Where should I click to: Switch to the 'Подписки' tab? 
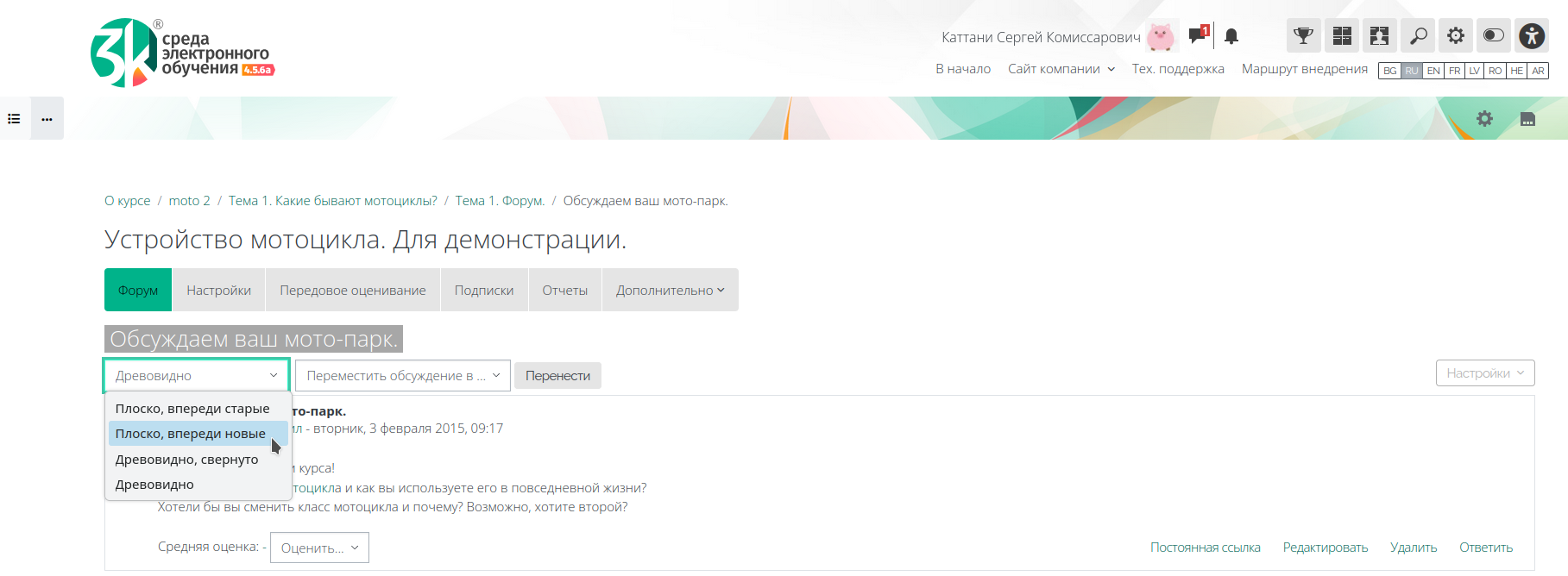pyautogui.click(x=483, y=291)
